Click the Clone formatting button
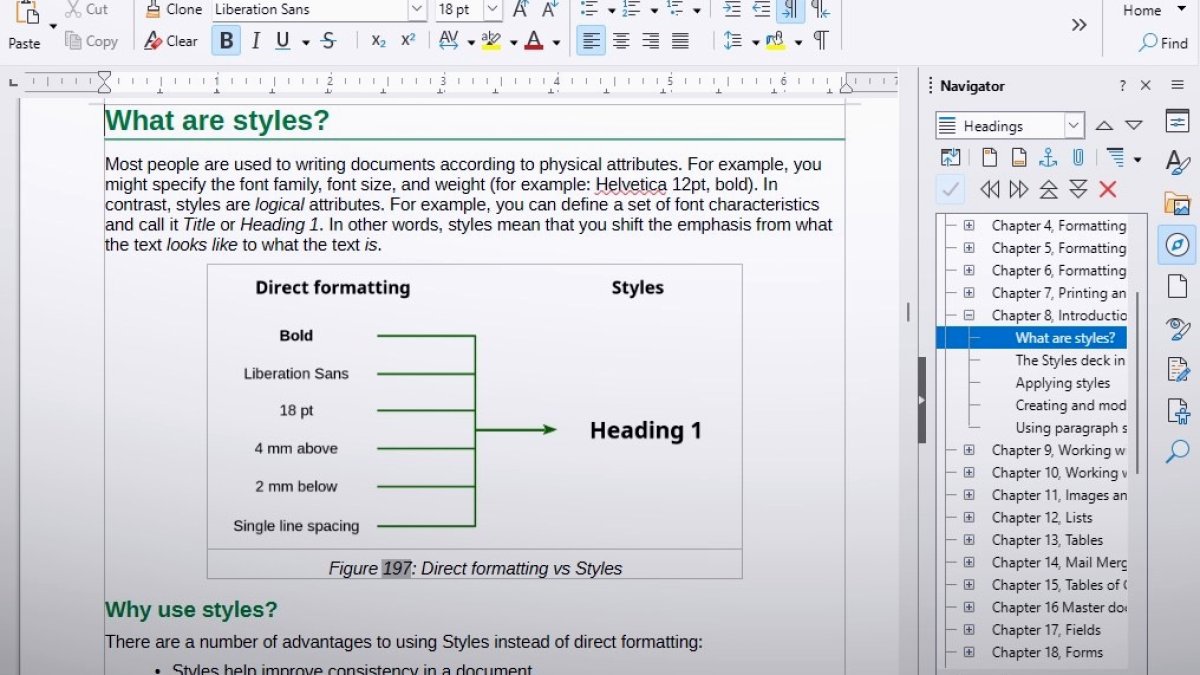The image size is (1200, 675). (172, 10)
